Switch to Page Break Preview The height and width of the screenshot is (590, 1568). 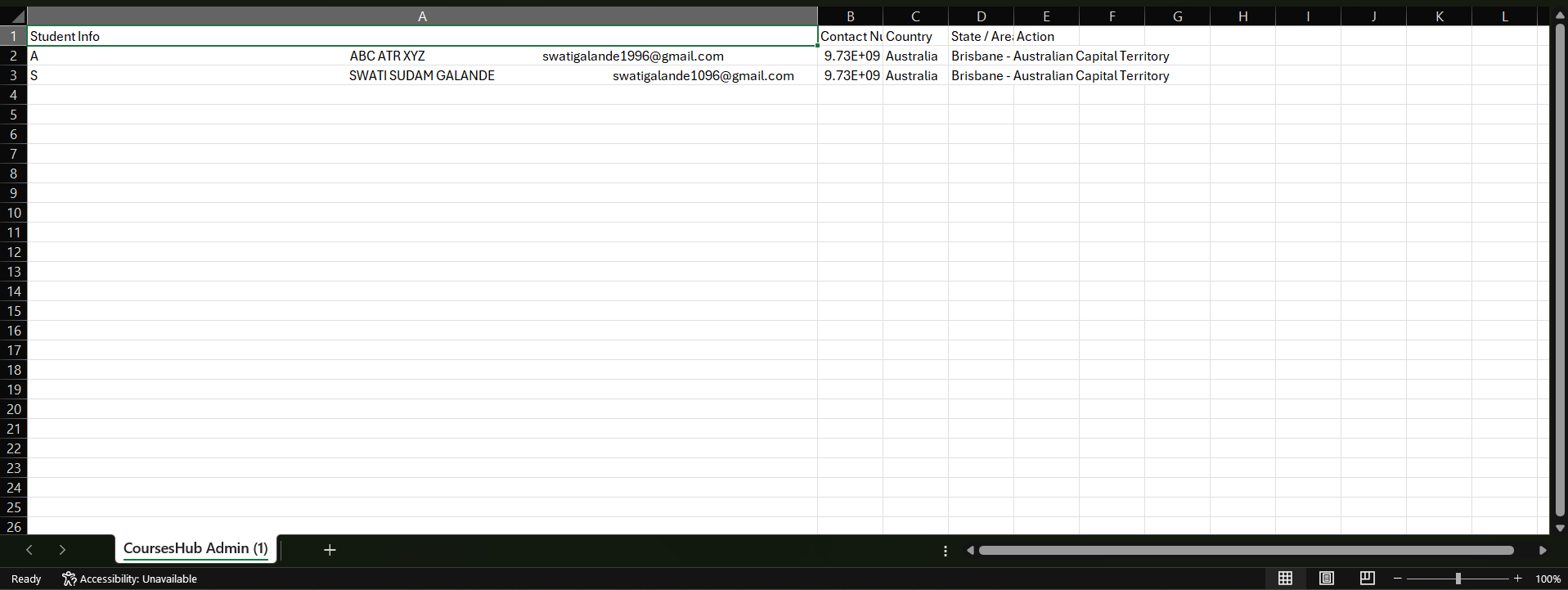pyautogui.click(x=1367, y=579)
